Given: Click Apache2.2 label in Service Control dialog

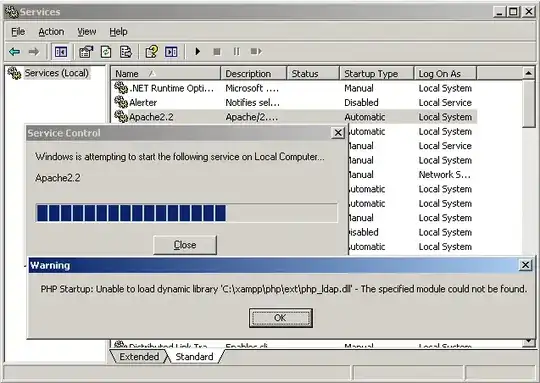Looking at the screenshot, I should 58,178.
